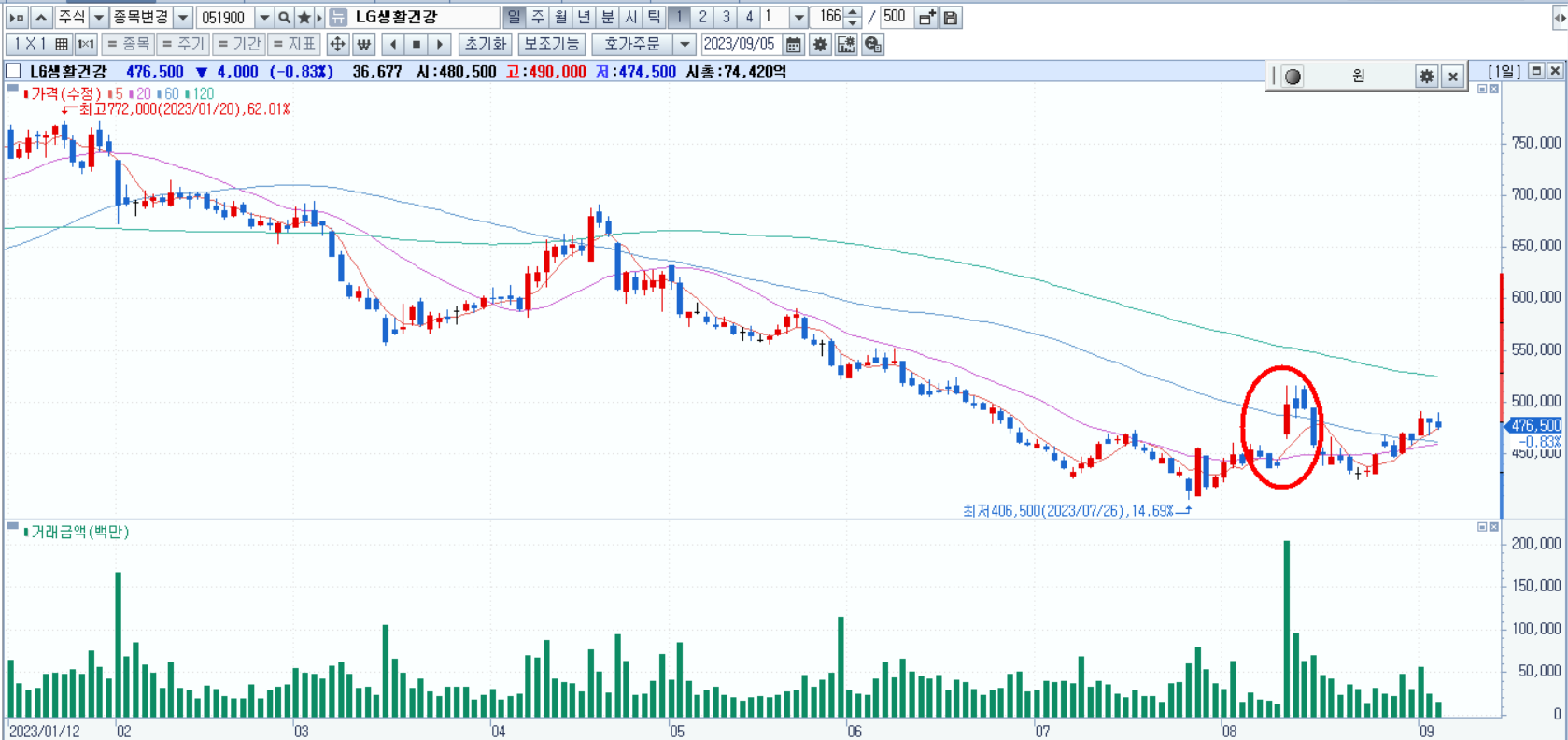The image size is (1568, 740).
Task: Click the 호가주문 order button
Action: coord(632,44)
